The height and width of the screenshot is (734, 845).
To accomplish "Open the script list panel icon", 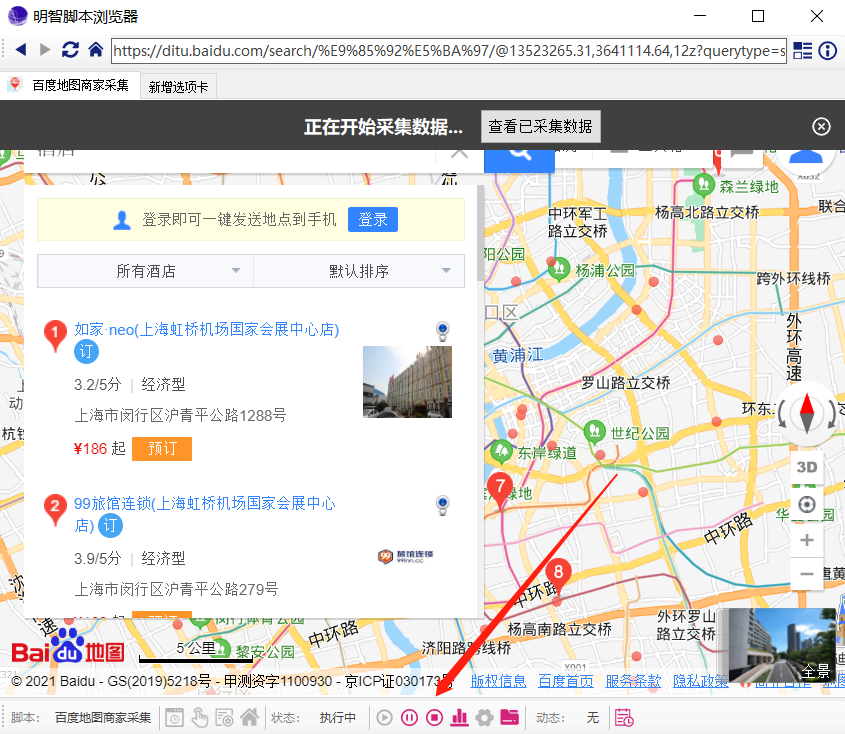I will tap(802, 51).
